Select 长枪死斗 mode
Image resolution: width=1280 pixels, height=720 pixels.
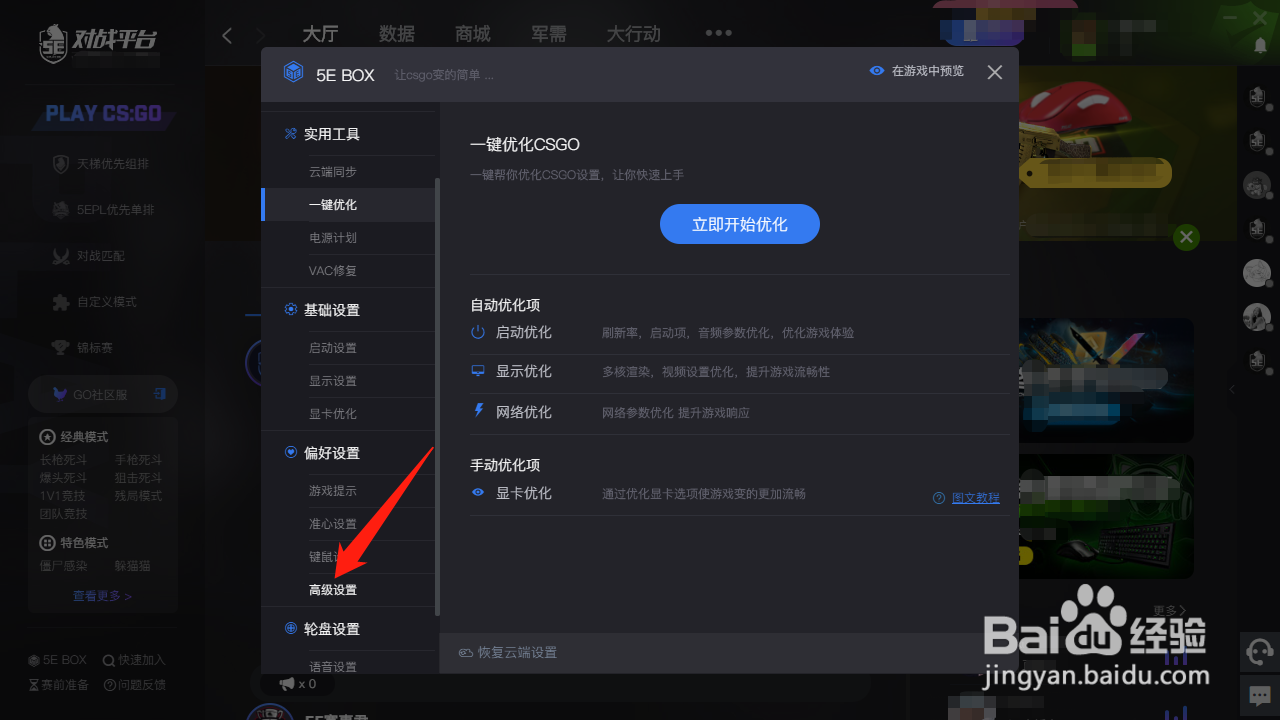click(63, 461)
